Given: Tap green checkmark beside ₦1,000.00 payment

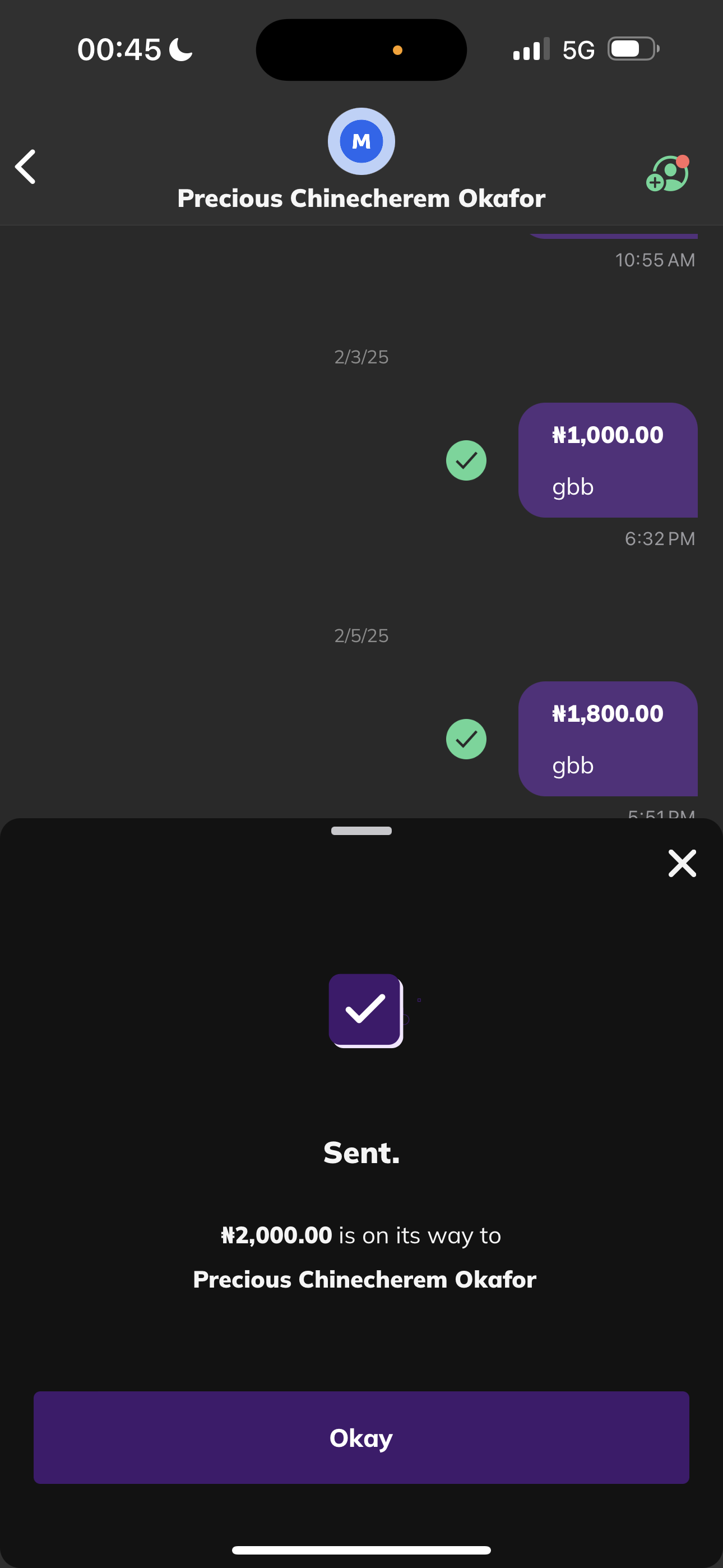Looking at the screenshot, I should click(x=466, y=460).
